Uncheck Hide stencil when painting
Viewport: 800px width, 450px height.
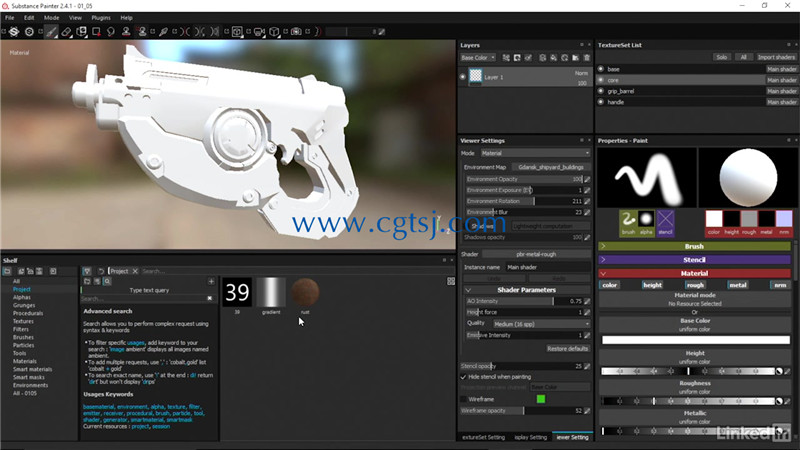(x=463, y=377)
